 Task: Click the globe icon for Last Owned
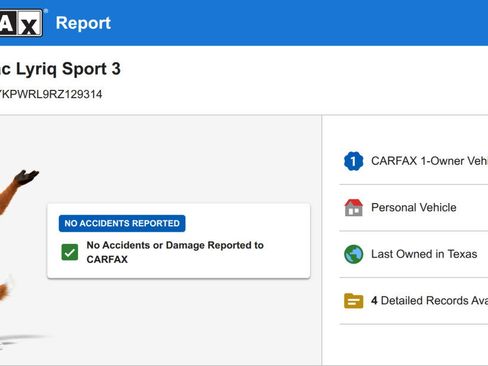(353, 254)
